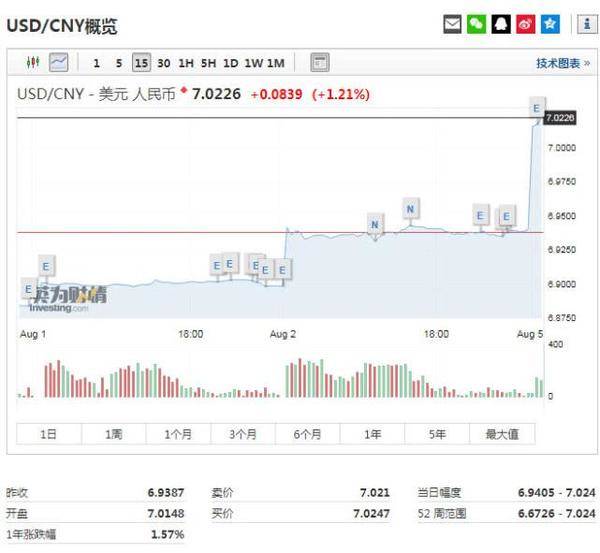Toggle the 15-minute interval
The height and width of the screenshot is (553, 600).
tap(141, 63)
